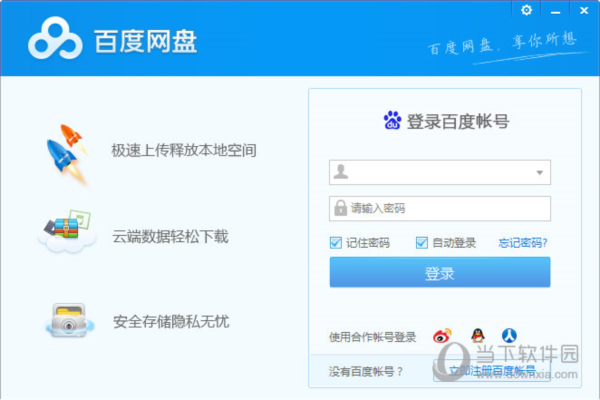Open settings via the gear icon
This screenshot has height=400, width=600.
tap(526, 10)
